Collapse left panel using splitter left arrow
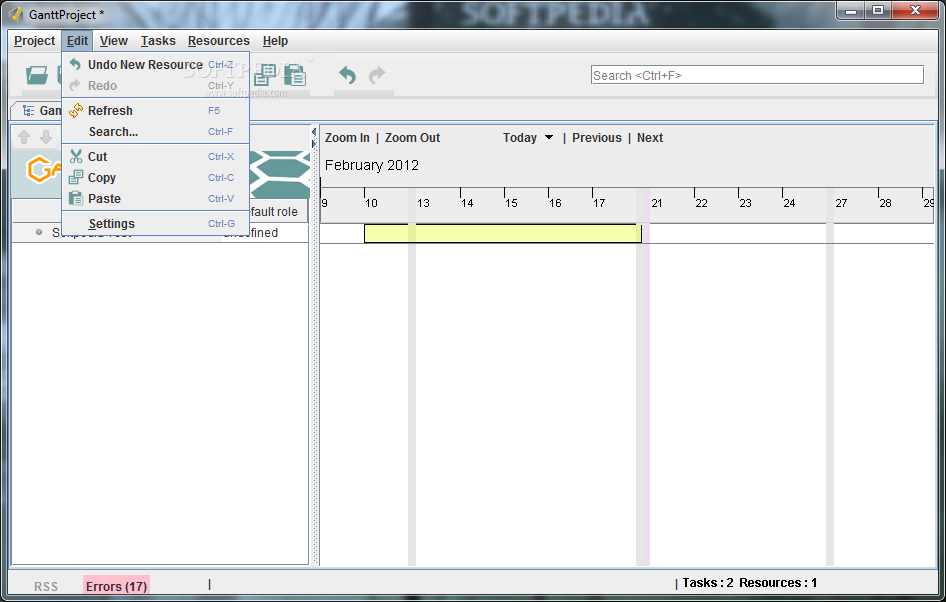Image resolution: width=946 pixels, height=602 pixels. 314,132
